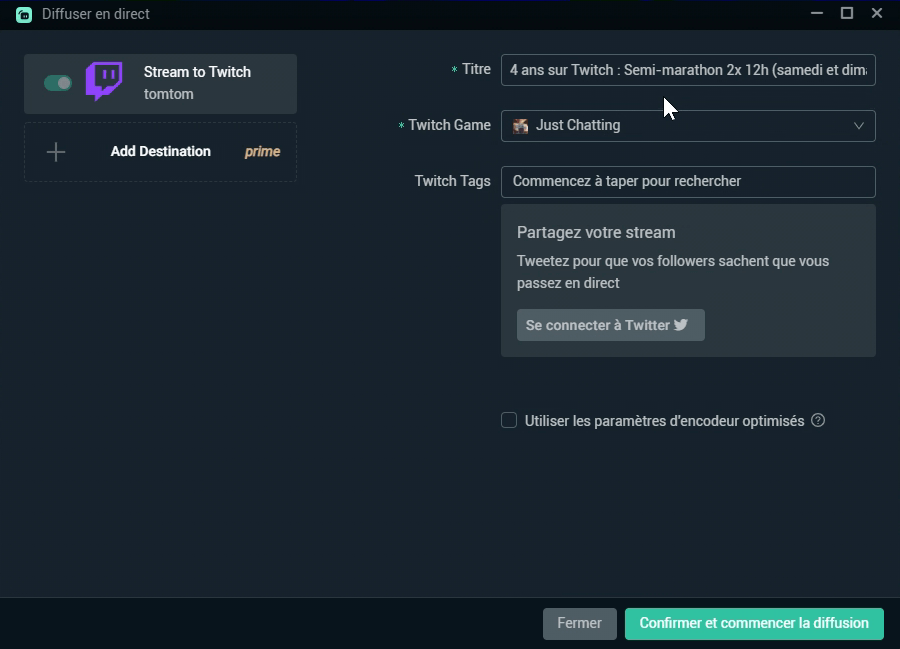Click the Add Destination label
The width and height of the screenshot is (900, 649).
160,152
